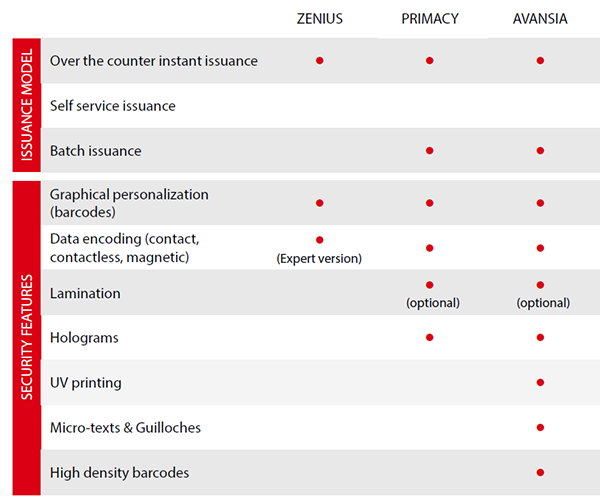The image size is (600, 502).
Task: Click the red dot for Avansia Micro-texts & Guilloches
Action: pos(540,427)
